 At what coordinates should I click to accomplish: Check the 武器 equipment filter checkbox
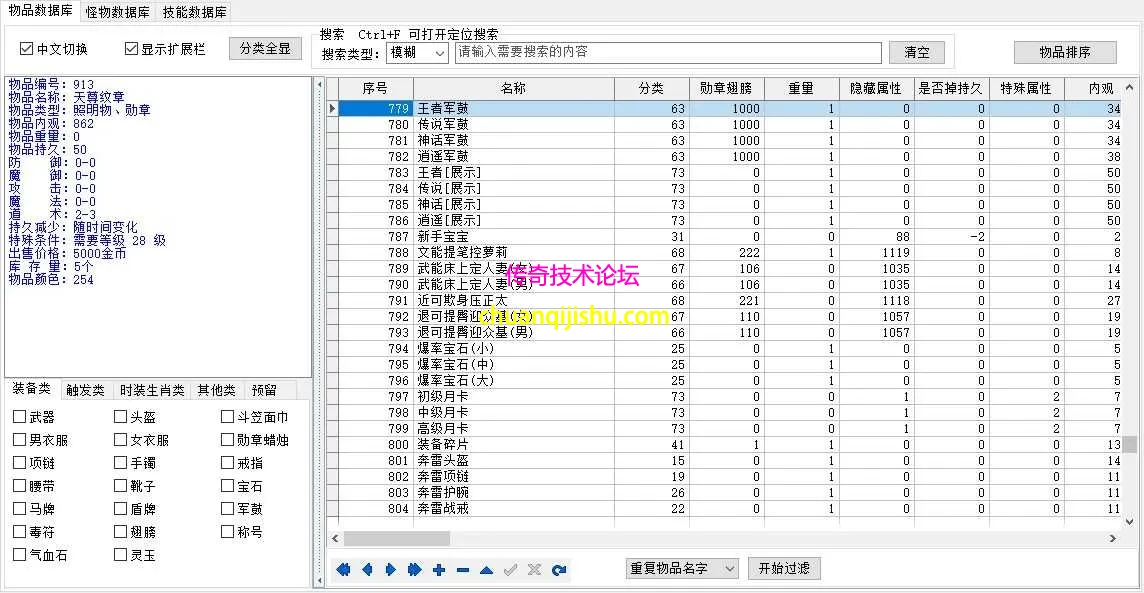pyautogui.click(x=17, y=416)
